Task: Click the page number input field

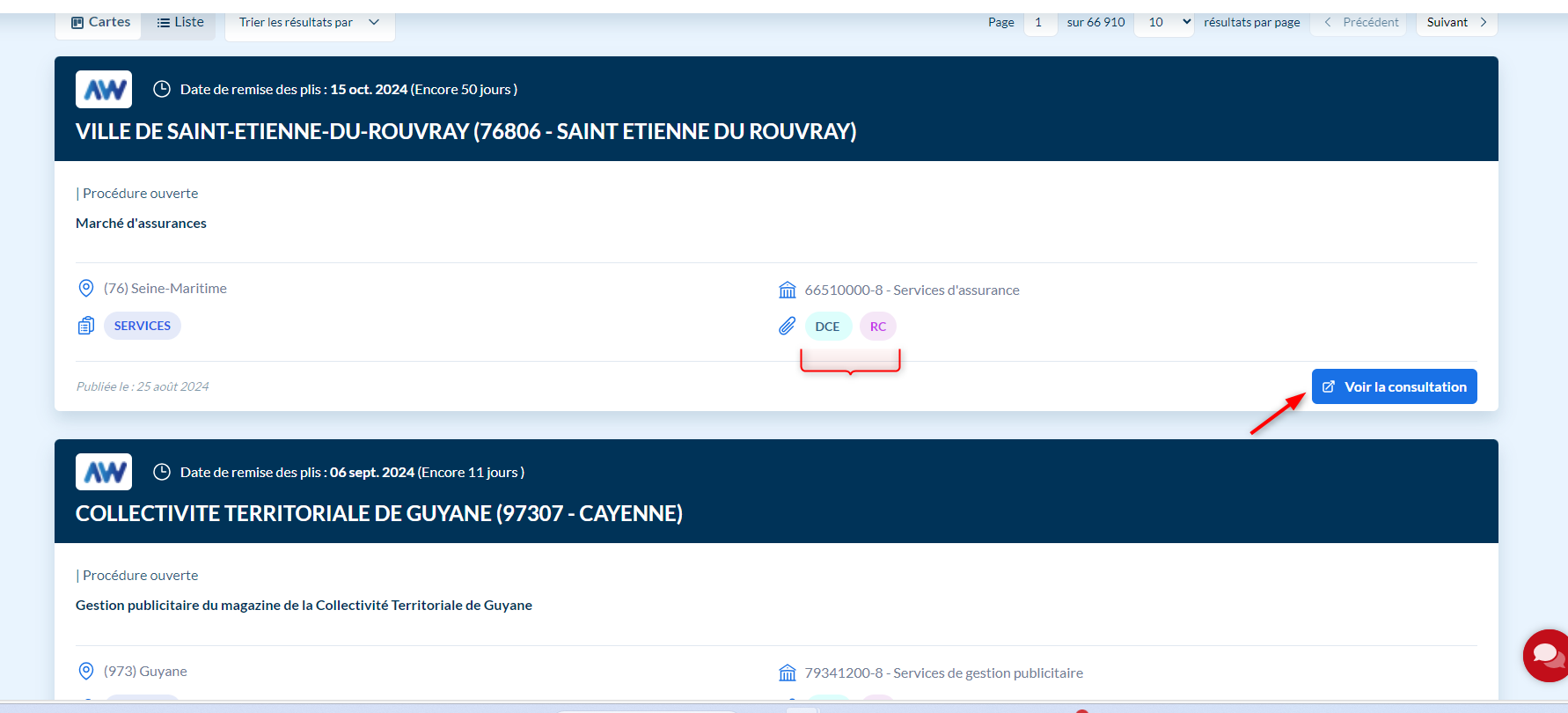Action: pos(1039,22)
